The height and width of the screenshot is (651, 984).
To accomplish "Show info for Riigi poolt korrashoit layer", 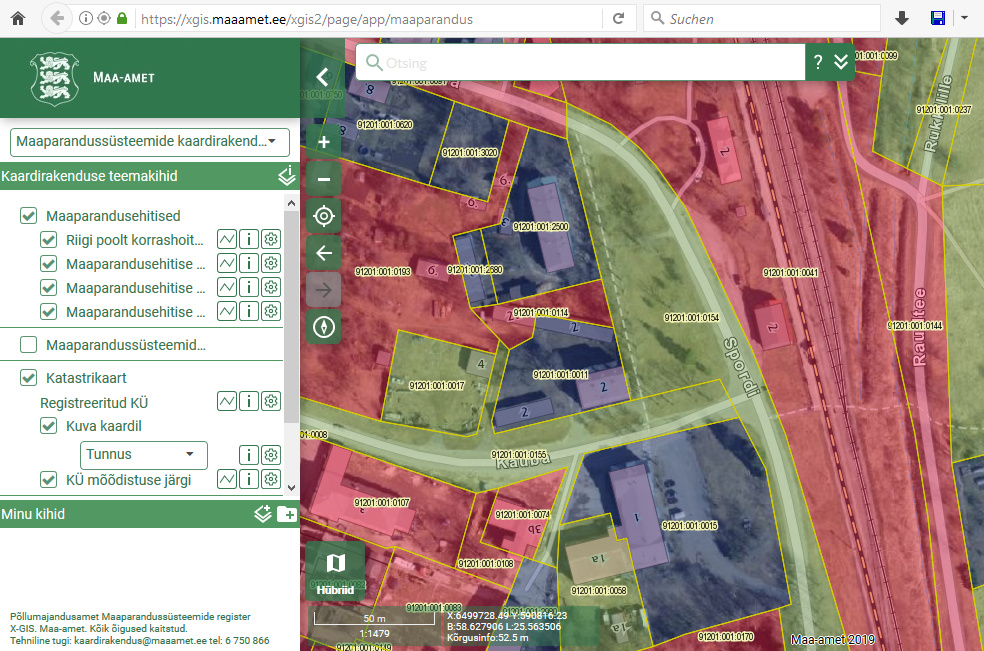I will tap(248, 240).
